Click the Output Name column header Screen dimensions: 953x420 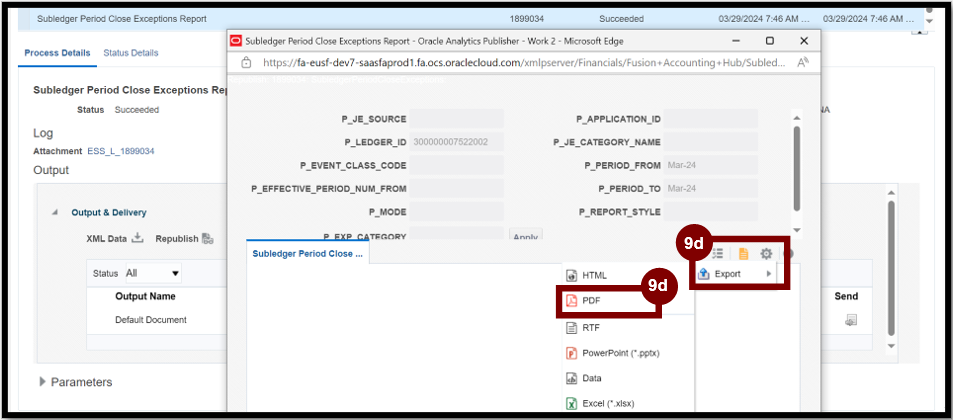(x=145, y=297)
